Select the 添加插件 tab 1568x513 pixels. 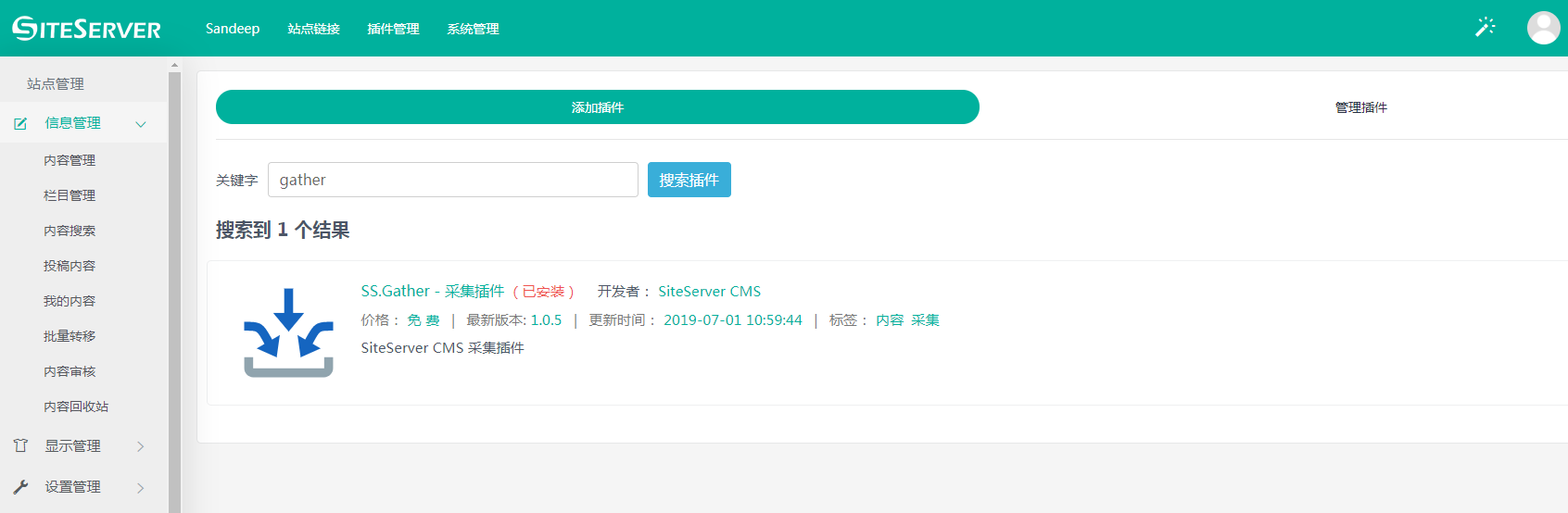tap(597, 107)
